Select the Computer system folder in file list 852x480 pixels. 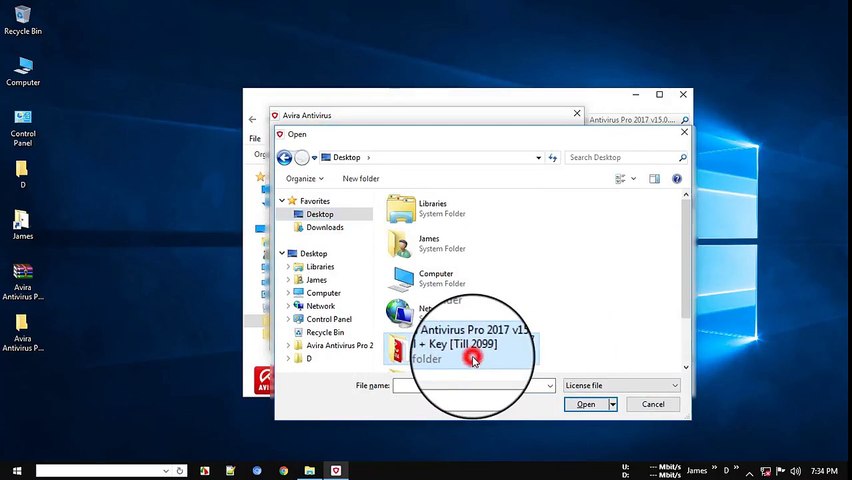pos(426,278)
